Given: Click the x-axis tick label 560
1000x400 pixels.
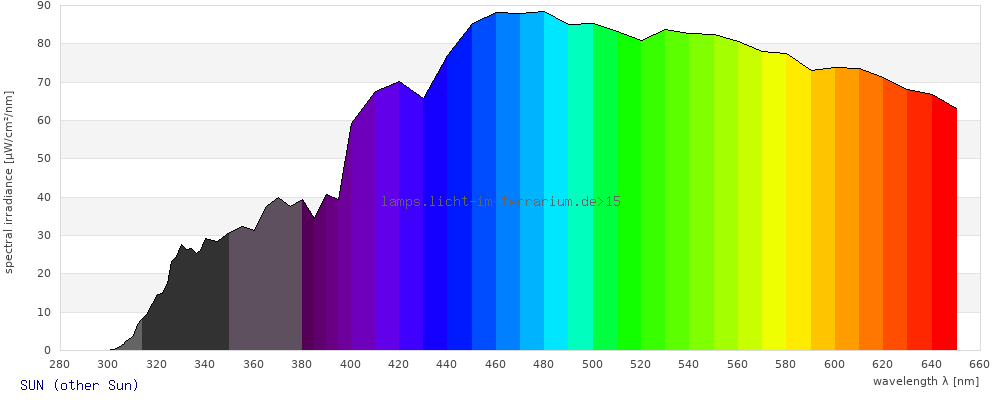Looking at the screenshot, I should point(738,364).
